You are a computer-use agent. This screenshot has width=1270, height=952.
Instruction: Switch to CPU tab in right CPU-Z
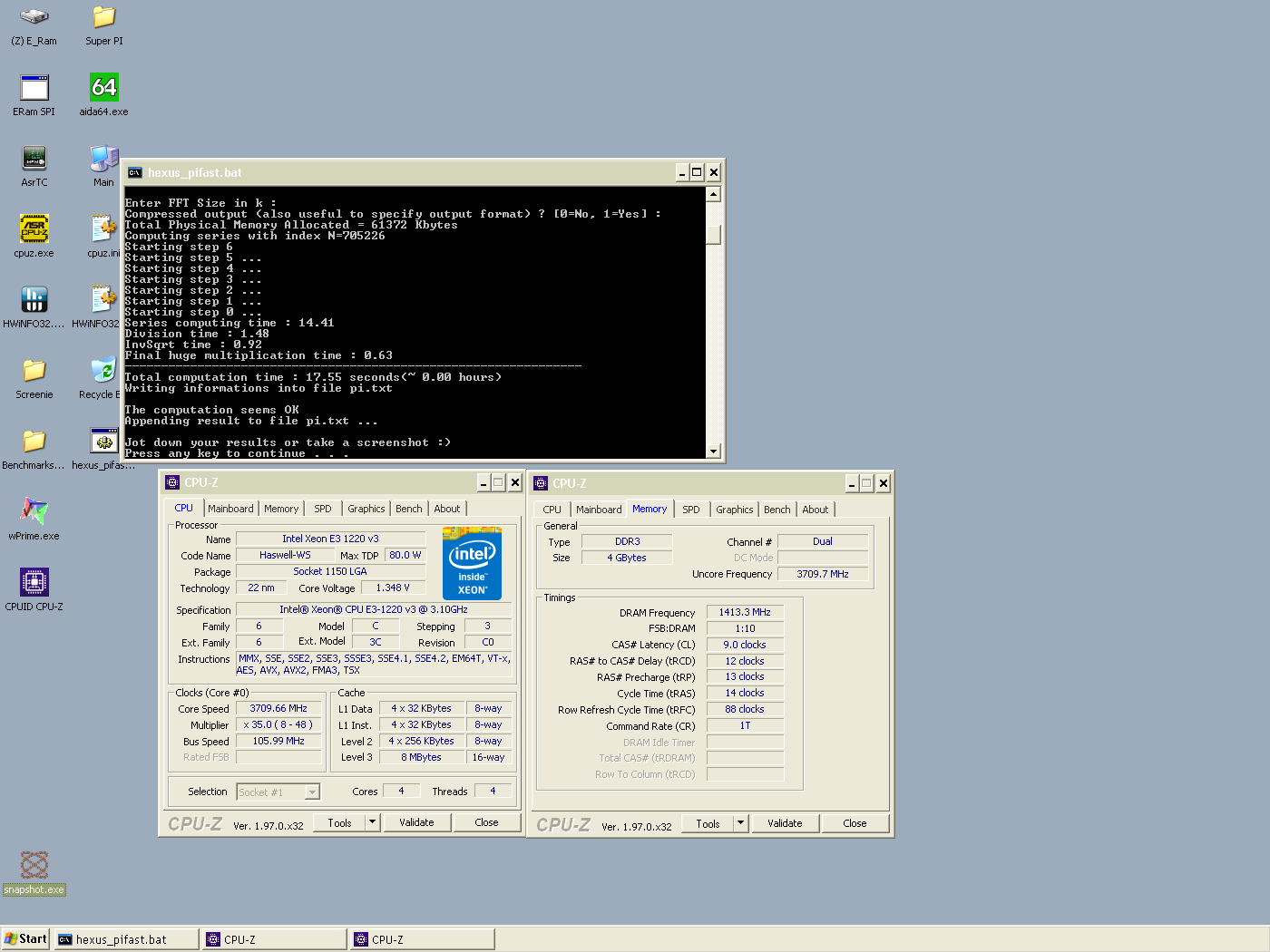click(x=552, y=510)
